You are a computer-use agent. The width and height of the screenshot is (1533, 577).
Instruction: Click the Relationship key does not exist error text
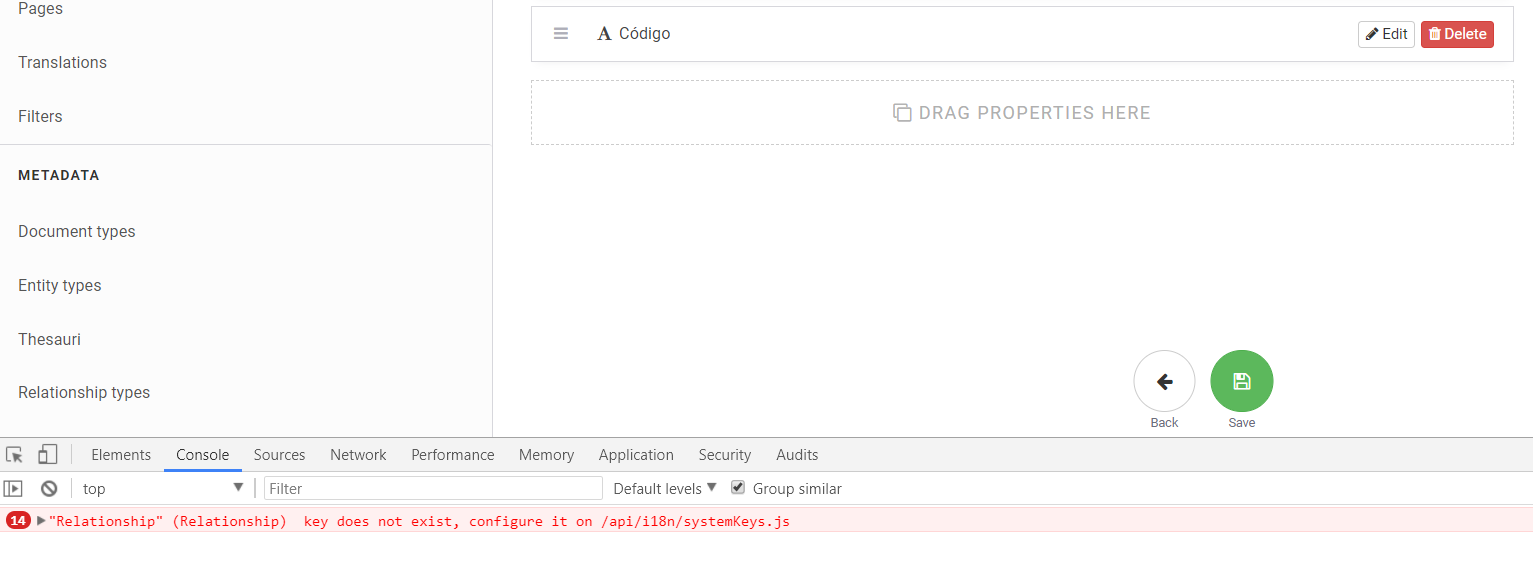click(419, 521)
